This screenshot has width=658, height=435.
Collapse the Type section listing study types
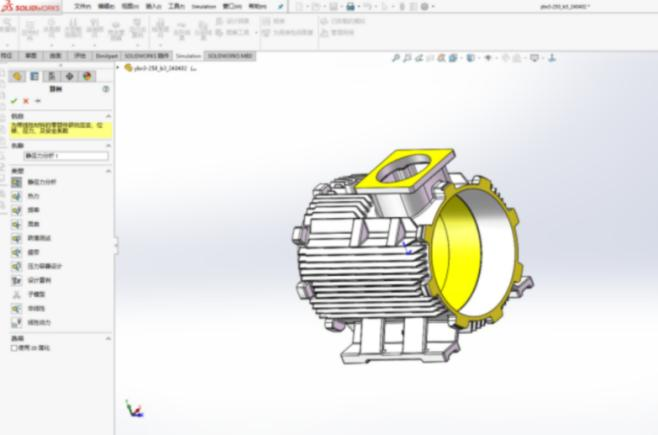click(108, 171)
